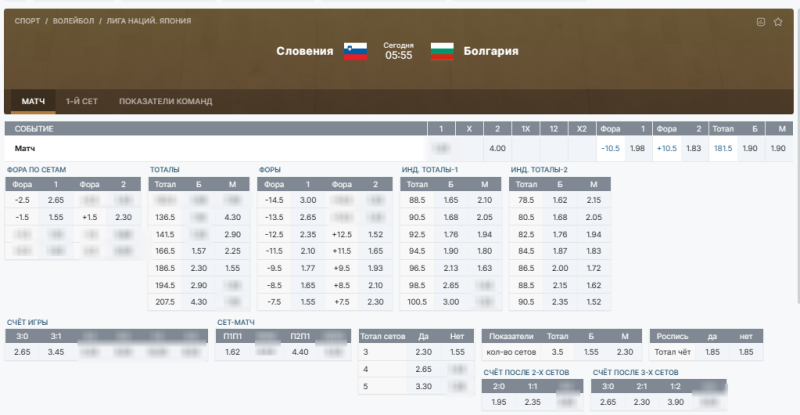
Task: Choose odds 1.83 for handicap +10.5
Action: (693, 148)
